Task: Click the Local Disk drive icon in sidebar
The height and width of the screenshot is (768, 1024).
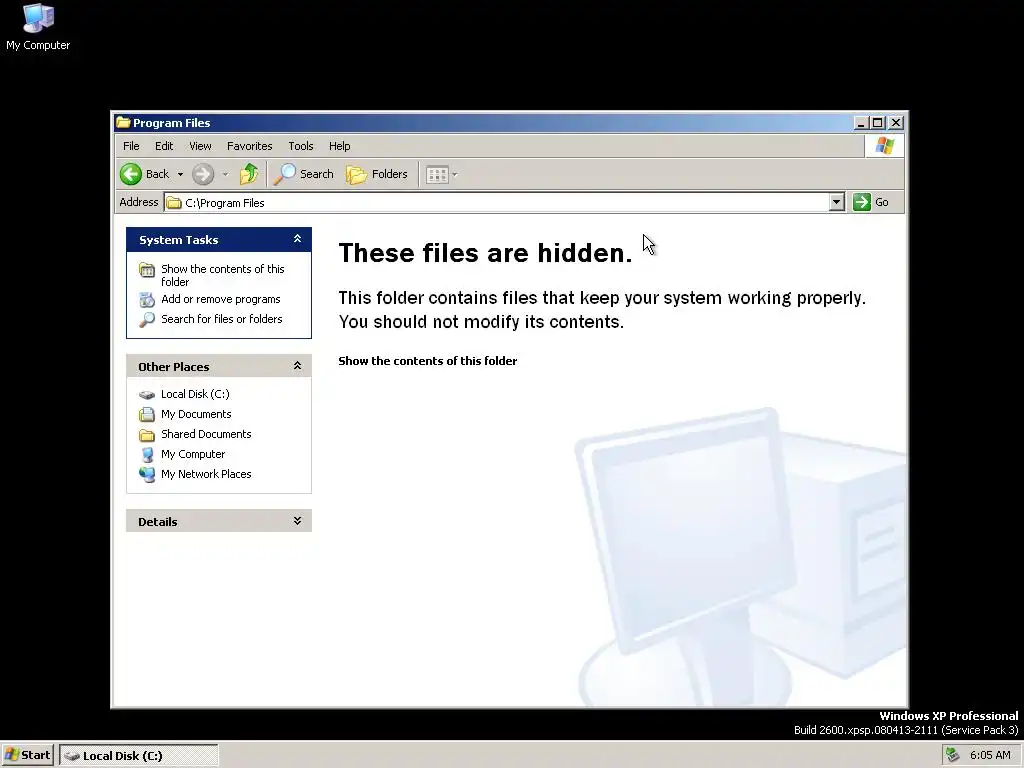Action: coord(147,394)
